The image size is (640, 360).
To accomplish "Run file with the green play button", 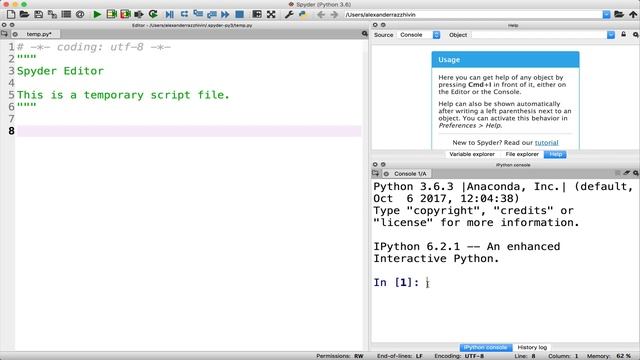I will point(97,15).
